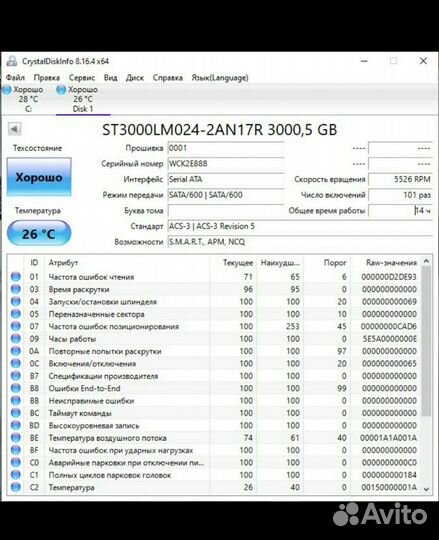Click status icon of row C2 Температура
Viewport: 439px width, 540px height.
15,487
